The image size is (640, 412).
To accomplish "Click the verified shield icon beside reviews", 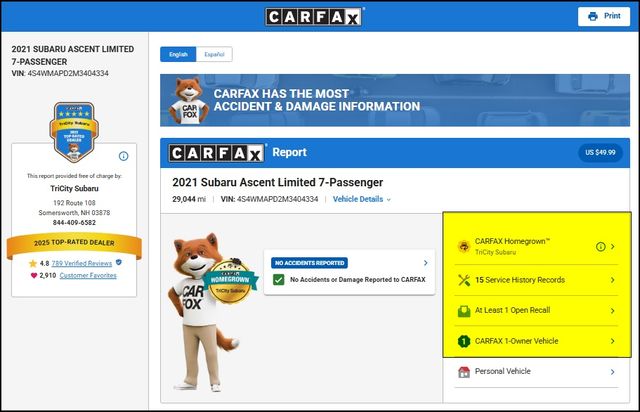I will pyautogui.click(x=119, y=263).
